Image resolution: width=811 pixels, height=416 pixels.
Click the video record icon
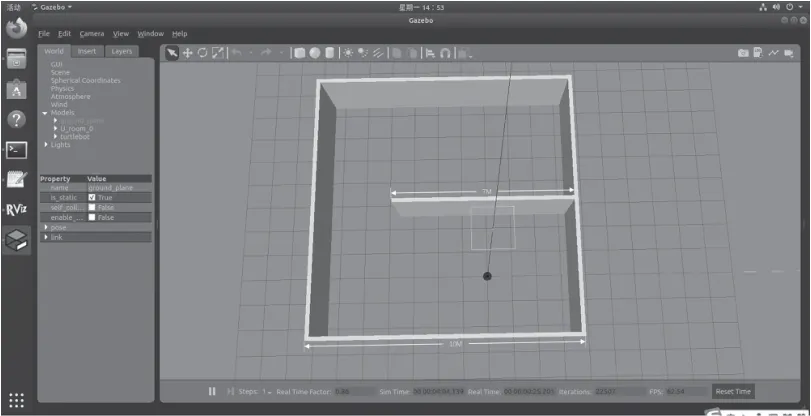tap(789, 53)
